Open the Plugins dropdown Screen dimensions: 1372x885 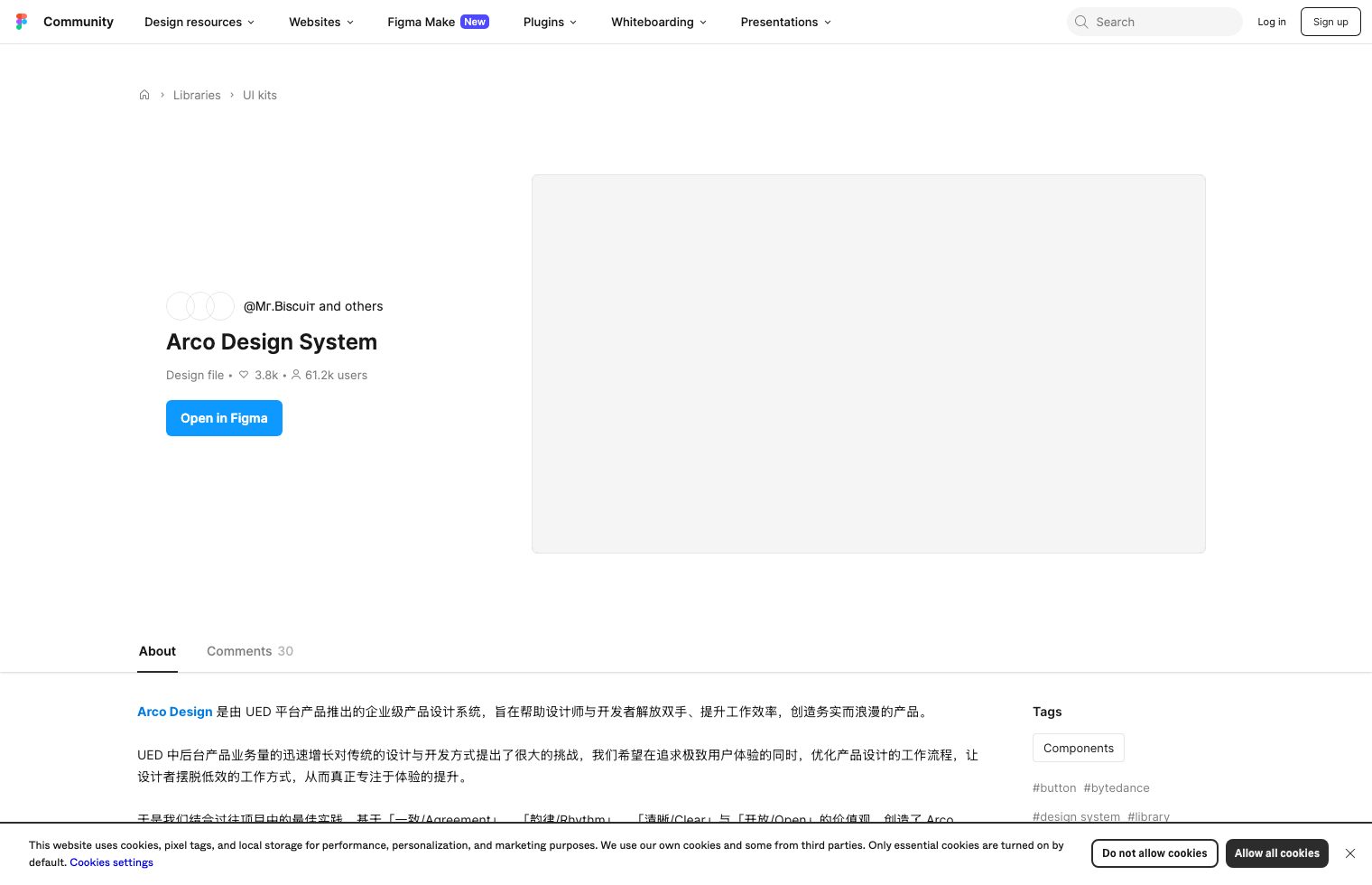[x=549, y=22]
